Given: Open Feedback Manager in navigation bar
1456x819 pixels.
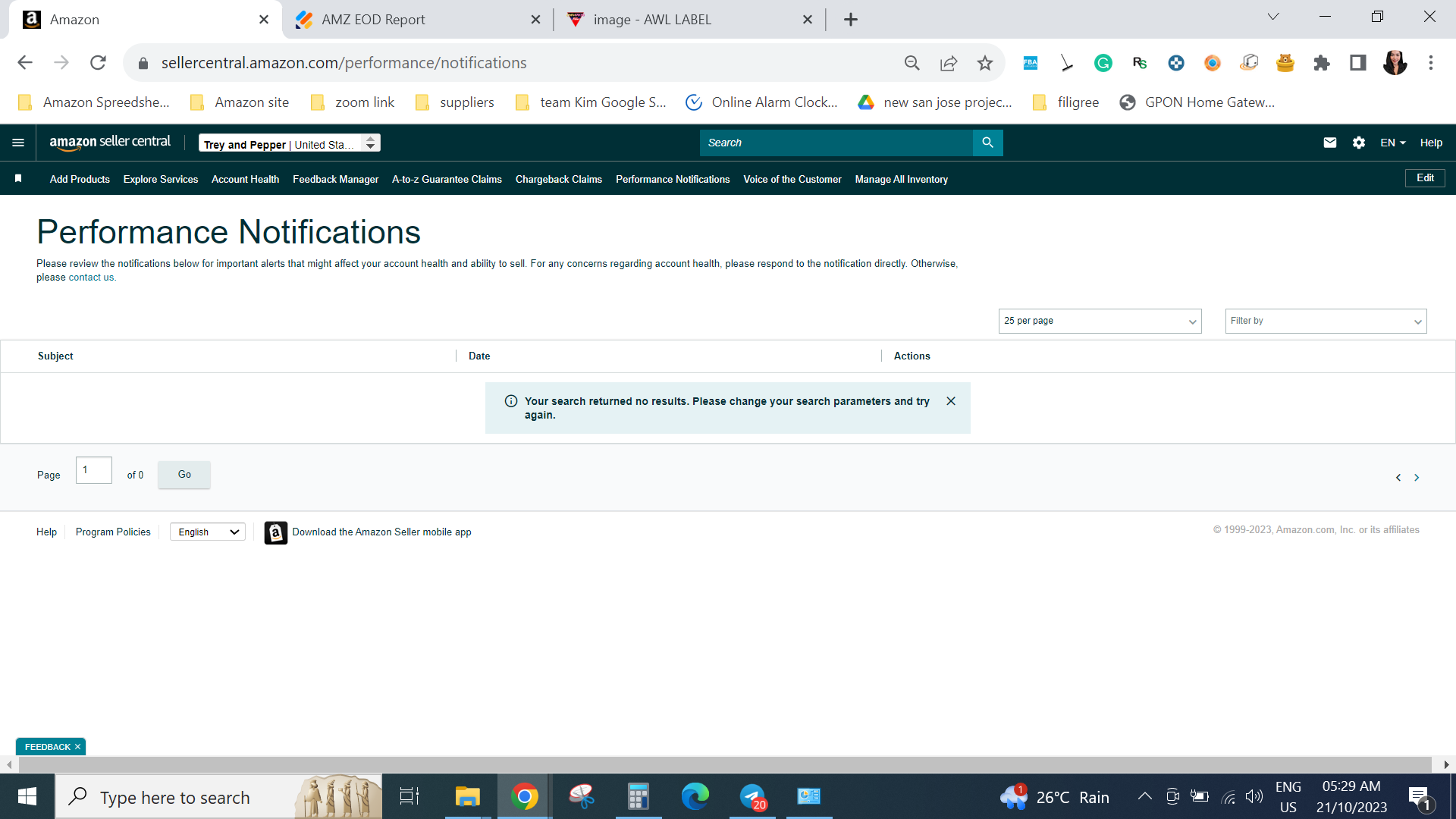Looking at the screenshot, I should pyautogui.click(x=335, y=180).
